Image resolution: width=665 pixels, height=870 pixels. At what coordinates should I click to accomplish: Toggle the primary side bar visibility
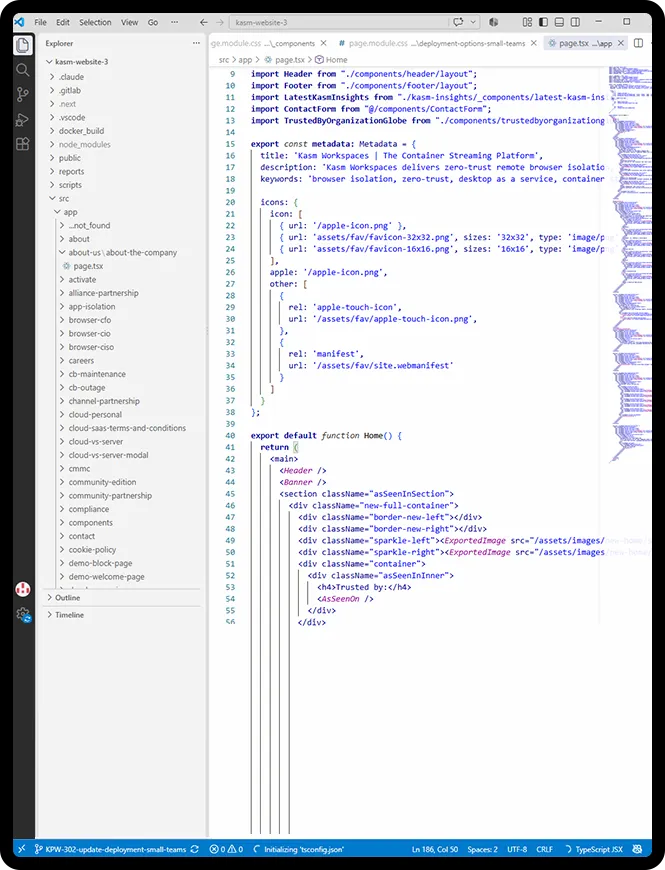(544, 22)
